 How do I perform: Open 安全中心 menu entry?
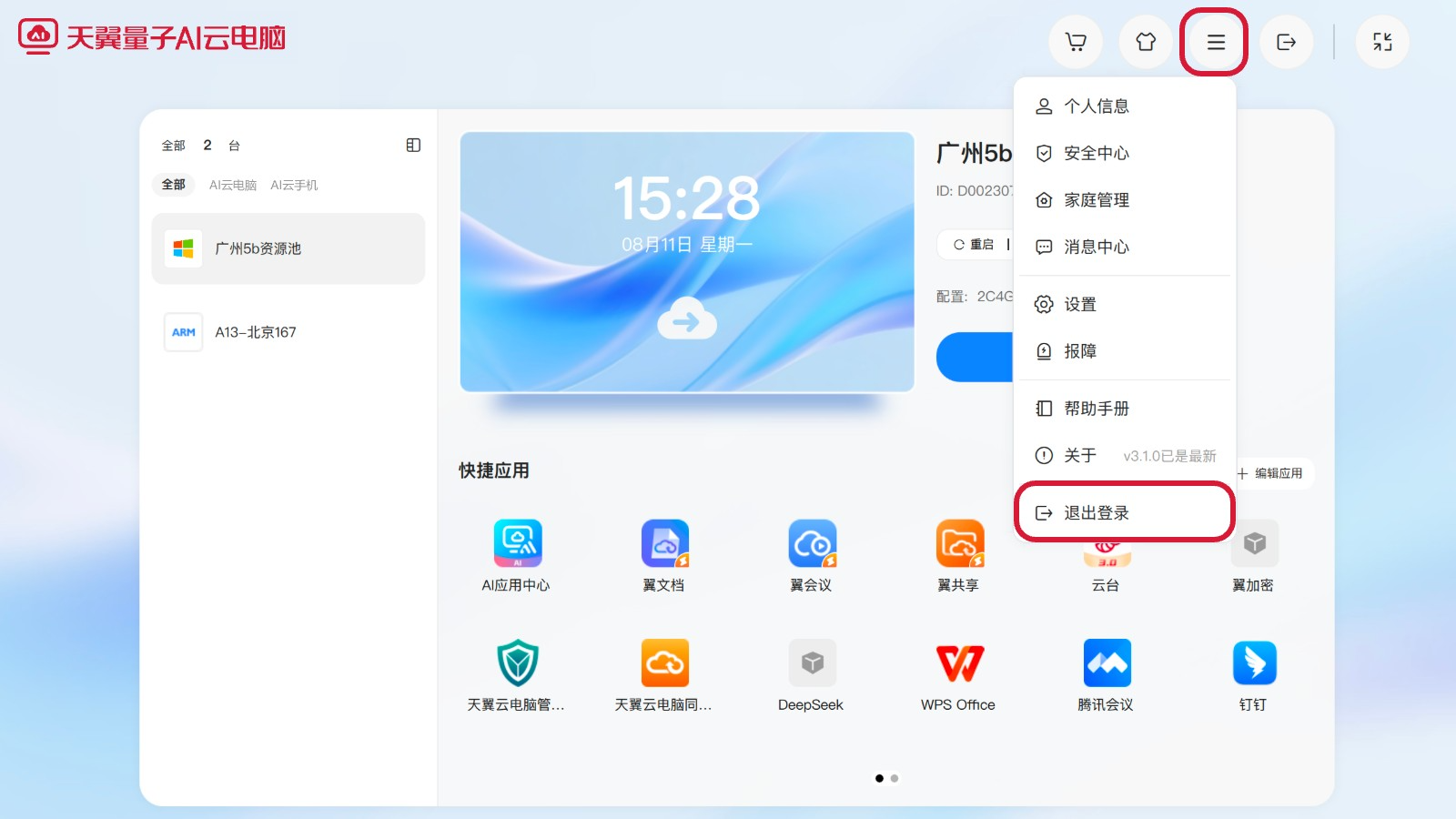click(1125, 153)
